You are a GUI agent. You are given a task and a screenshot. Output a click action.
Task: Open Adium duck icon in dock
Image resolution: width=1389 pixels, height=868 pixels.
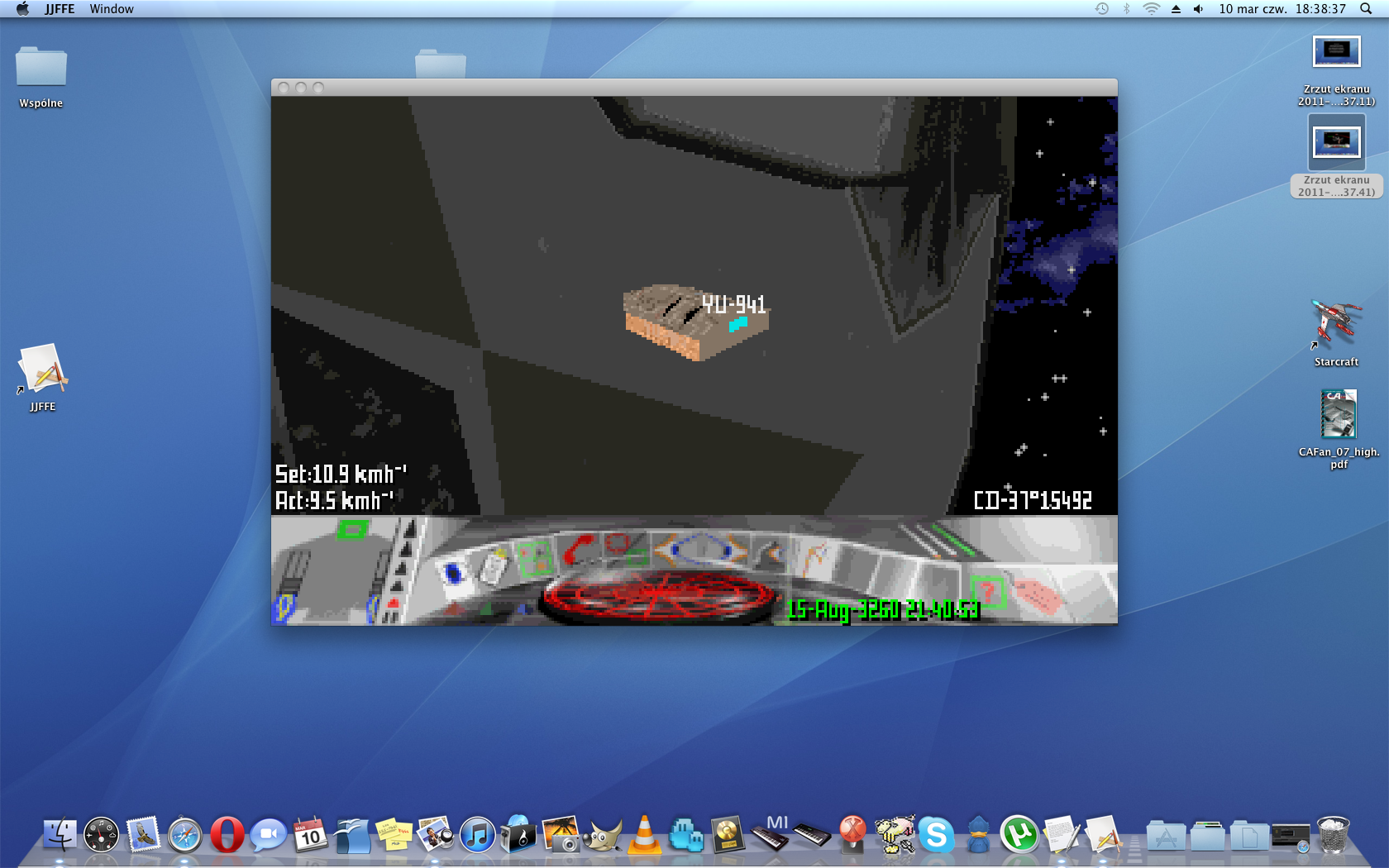(979, 835)
